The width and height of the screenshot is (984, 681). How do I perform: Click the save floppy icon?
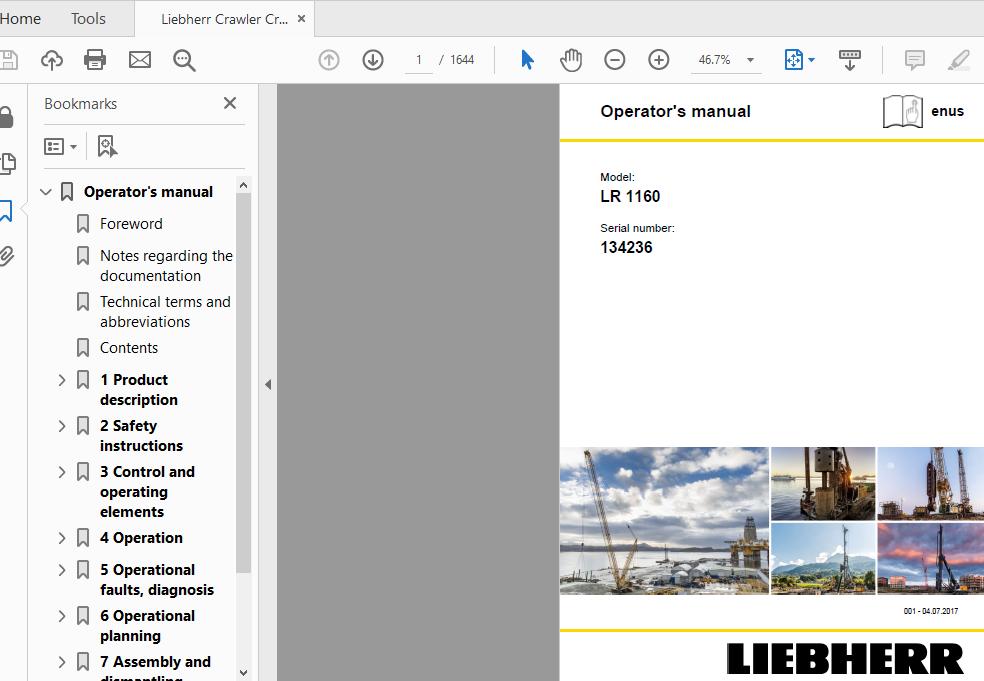(x=8, y=60)
